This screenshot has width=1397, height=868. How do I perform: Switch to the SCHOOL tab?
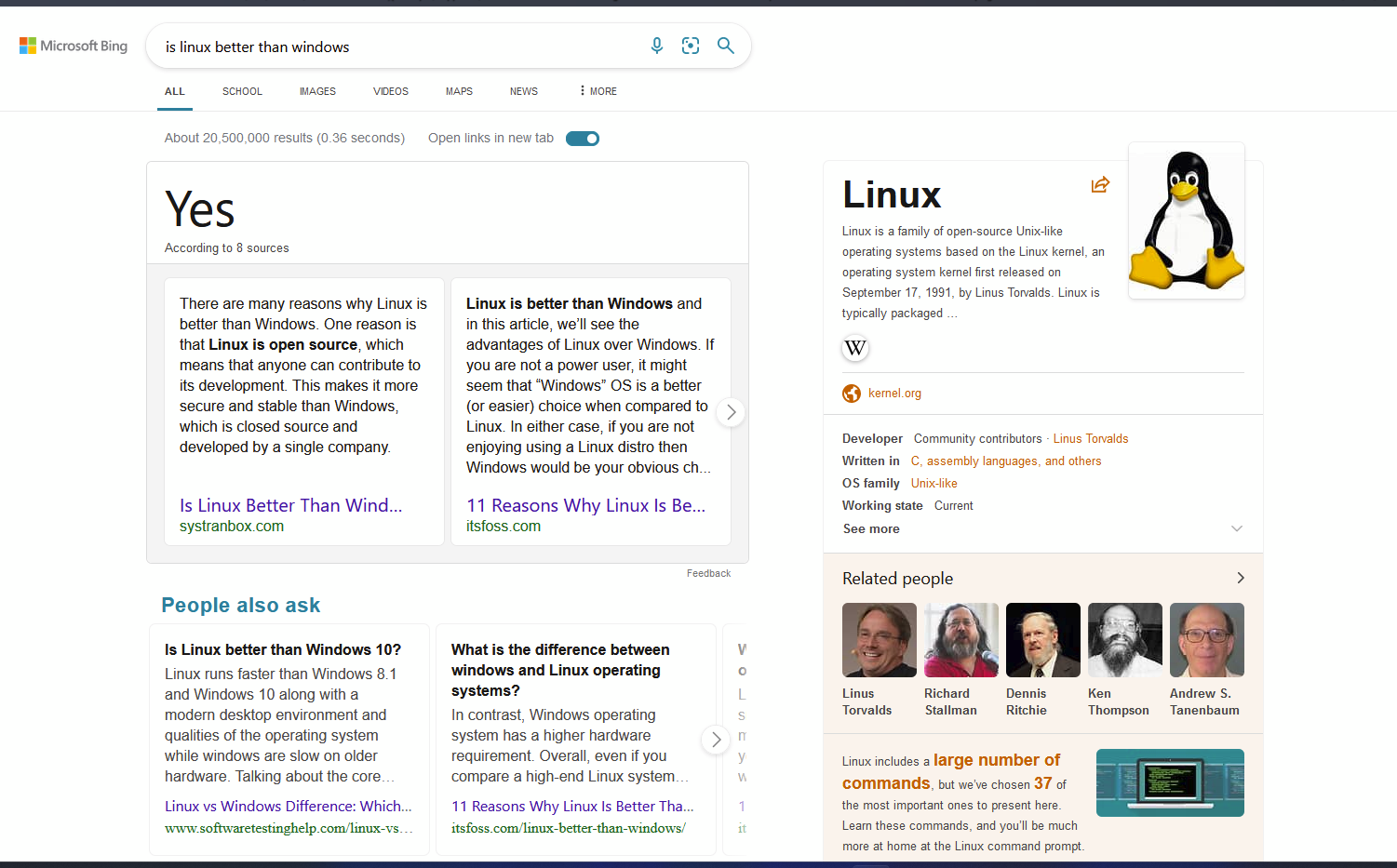pos(242,91)
